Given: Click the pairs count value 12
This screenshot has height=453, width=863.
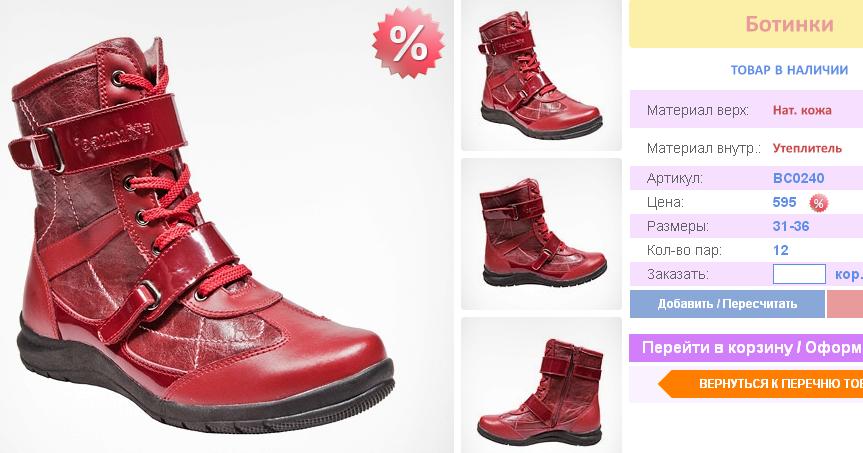Looking at the screenshot, I should (780, 250).
